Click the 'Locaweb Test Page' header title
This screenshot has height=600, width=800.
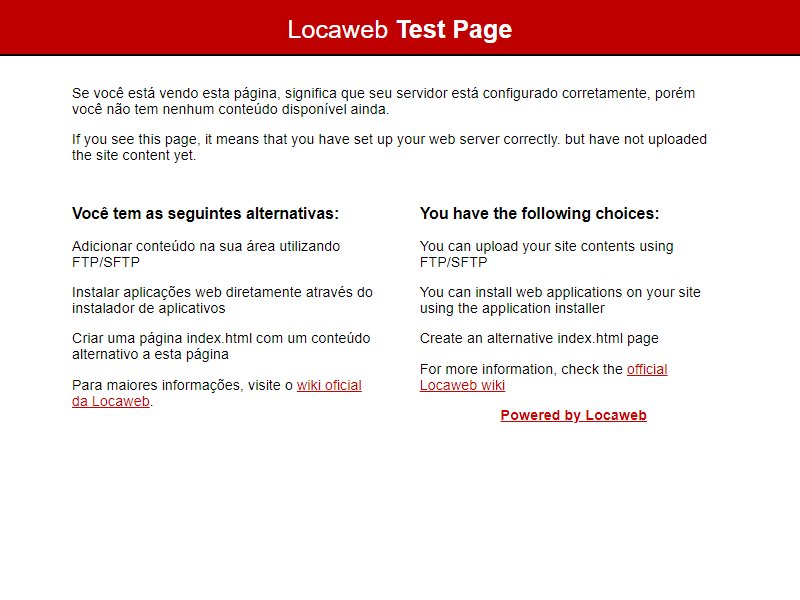[399, 29]
